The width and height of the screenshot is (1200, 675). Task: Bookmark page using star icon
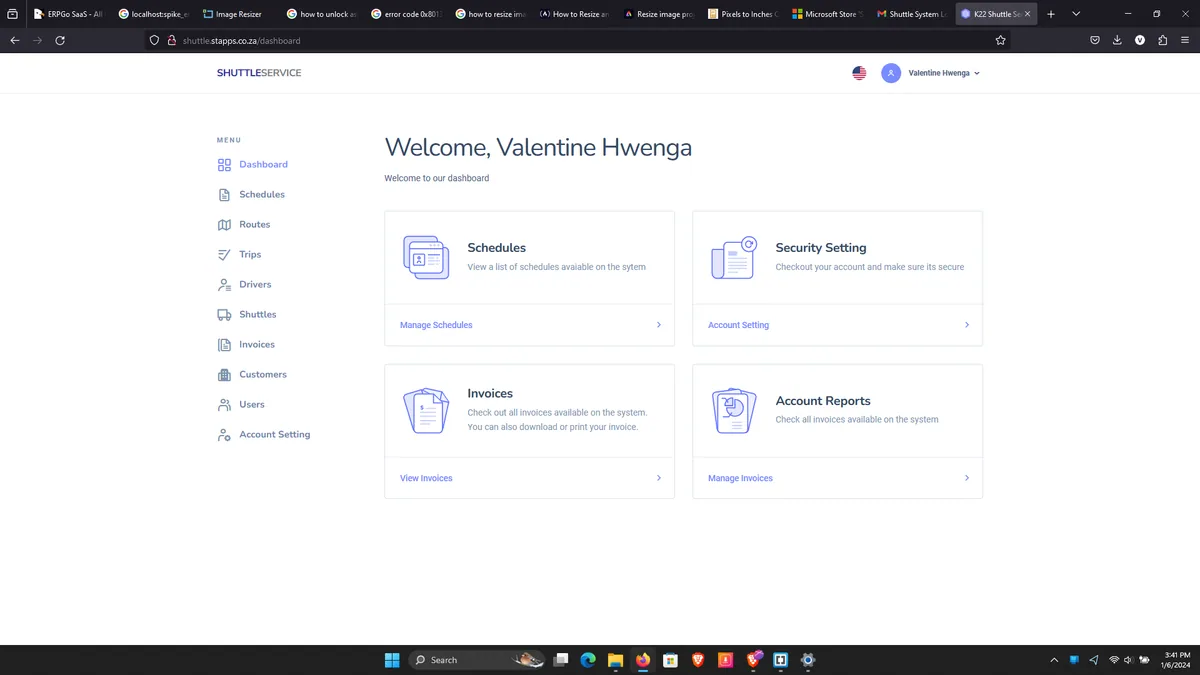pyautogui.click(x=1000, y=40)
